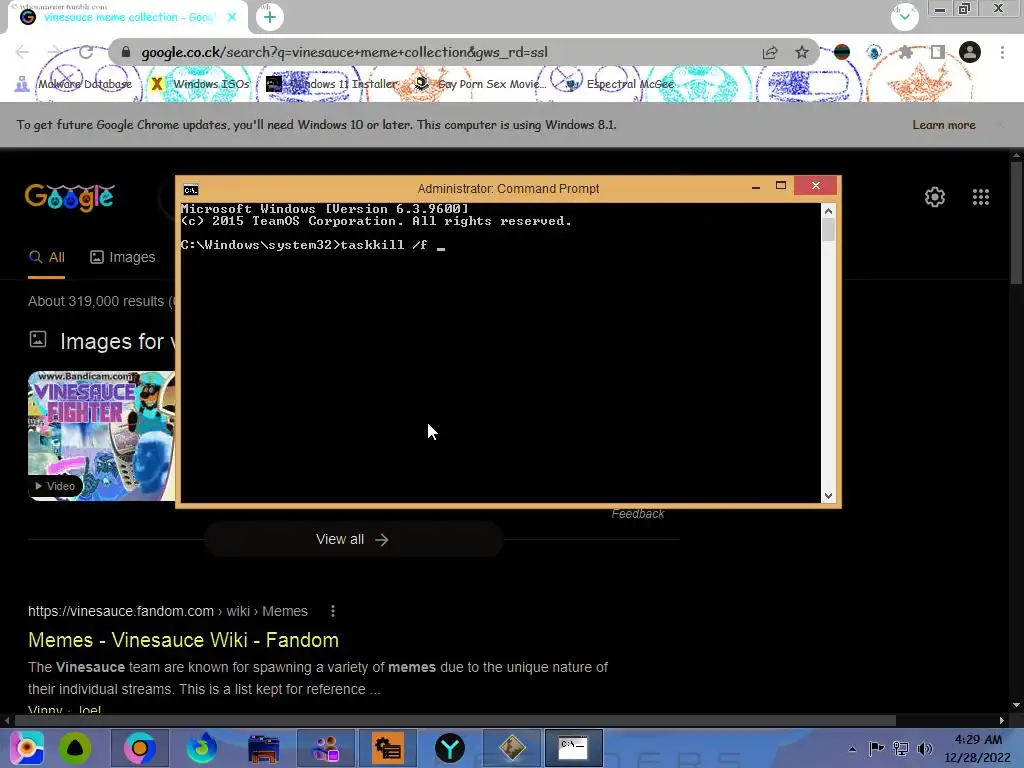This screenshot has height=768, width=1024.
Task: Click the browser page vertical scrollbar thumb
Action: coord(1017,222)
